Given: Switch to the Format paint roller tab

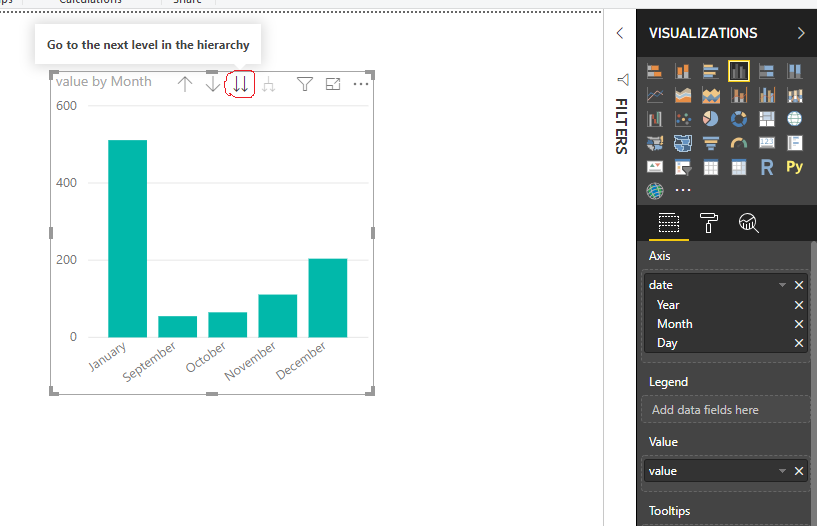Looking at the screenshot, I should click(x=709, y=223).
